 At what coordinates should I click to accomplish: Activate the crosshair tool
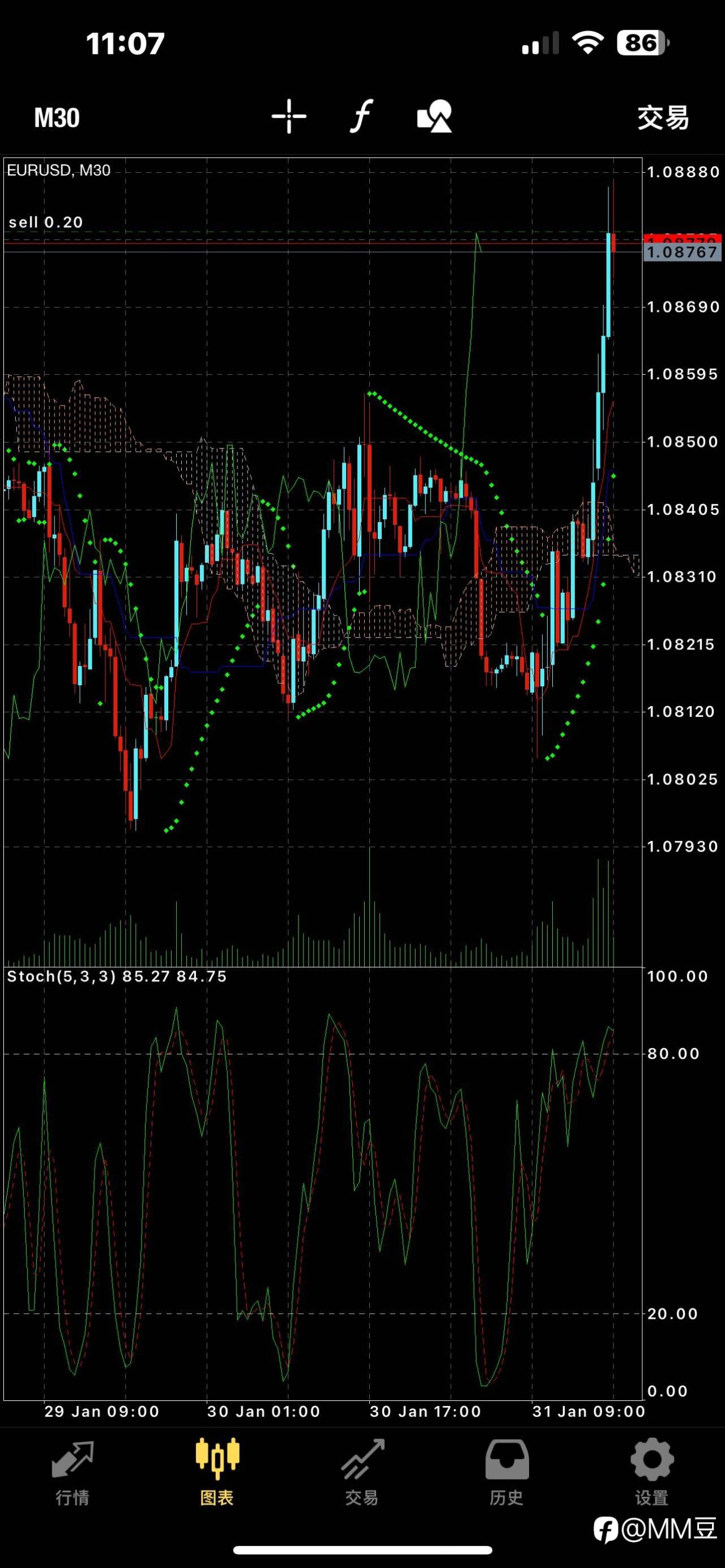(288, 116)
